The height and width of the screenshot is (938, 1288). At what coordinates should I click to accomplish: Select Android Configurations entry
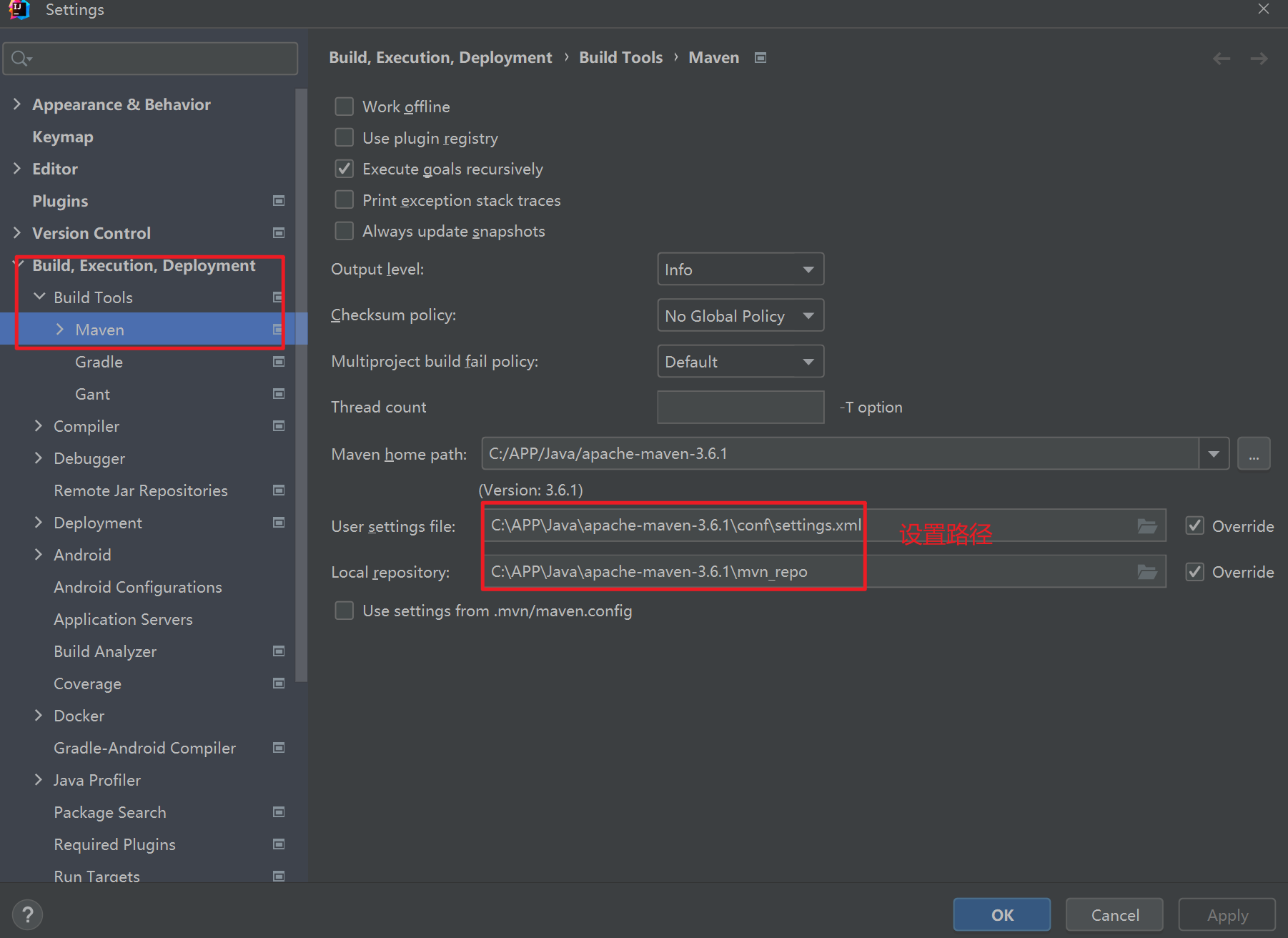pyautogui.click(x=138, y=587)
